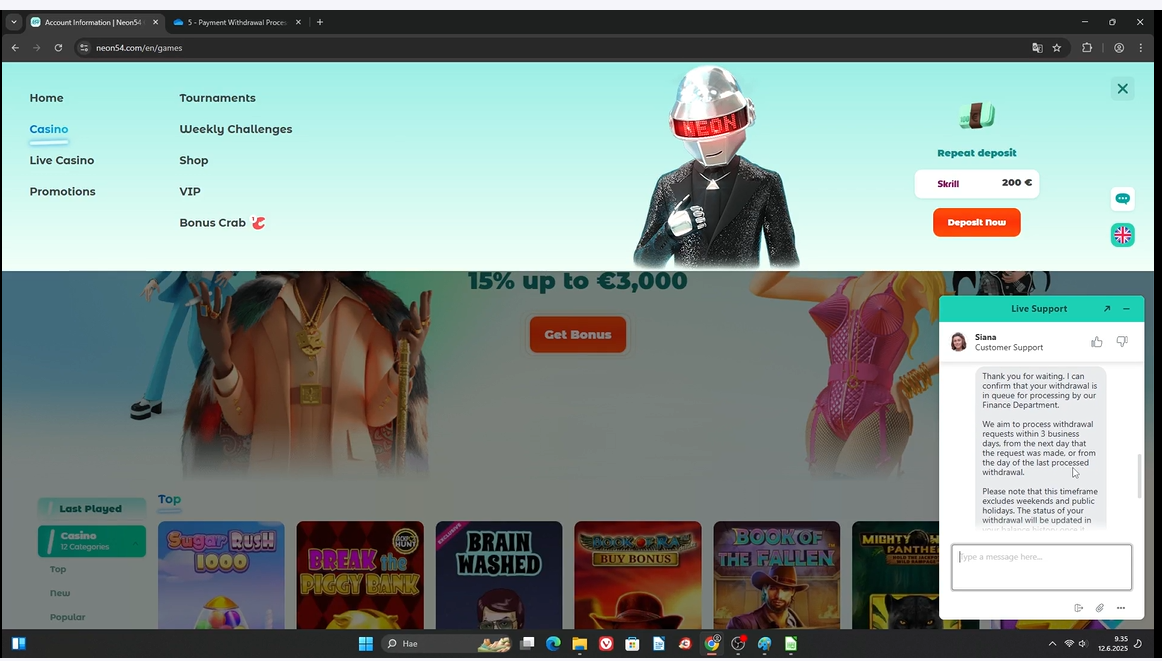The width and height of the screenshot is (1162, 661).
Task: Give a thumbs up to Siana
Action: pyautogui.click(x=1096, y=342)
